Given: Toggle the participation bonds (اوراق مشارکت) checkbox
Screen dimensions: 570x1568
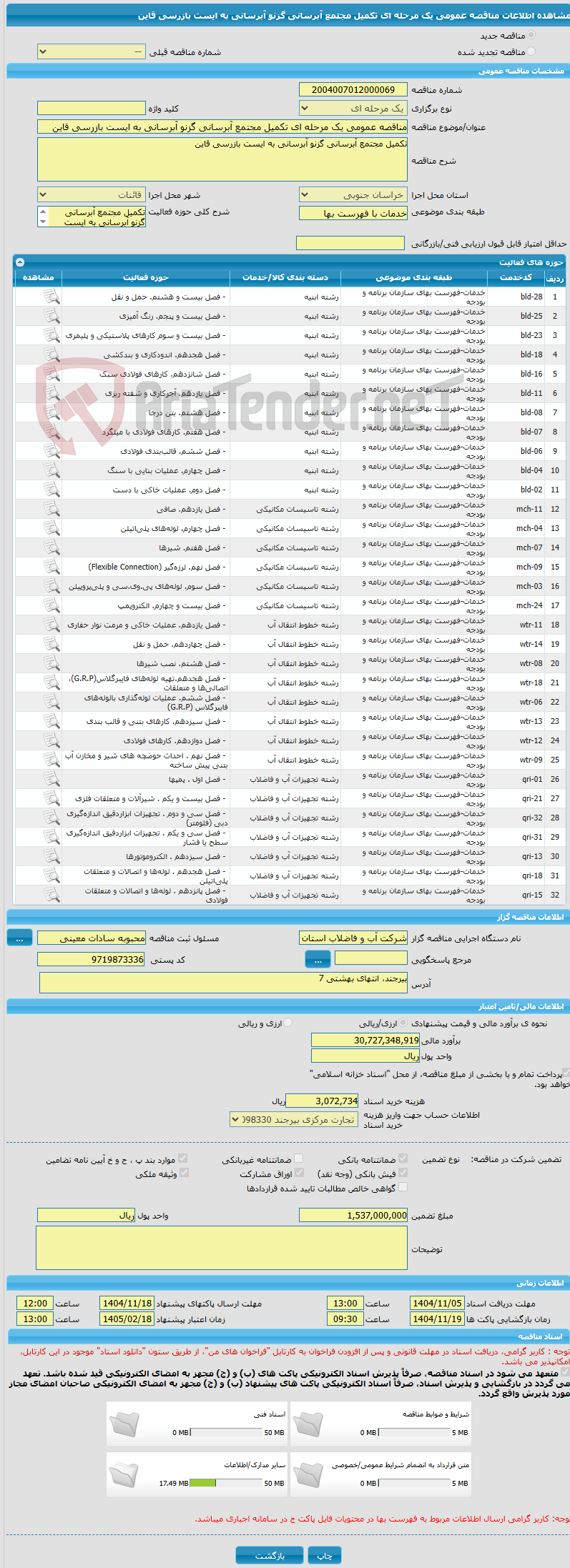Looking at the screenshot, I should click(x=299, y=1173).
